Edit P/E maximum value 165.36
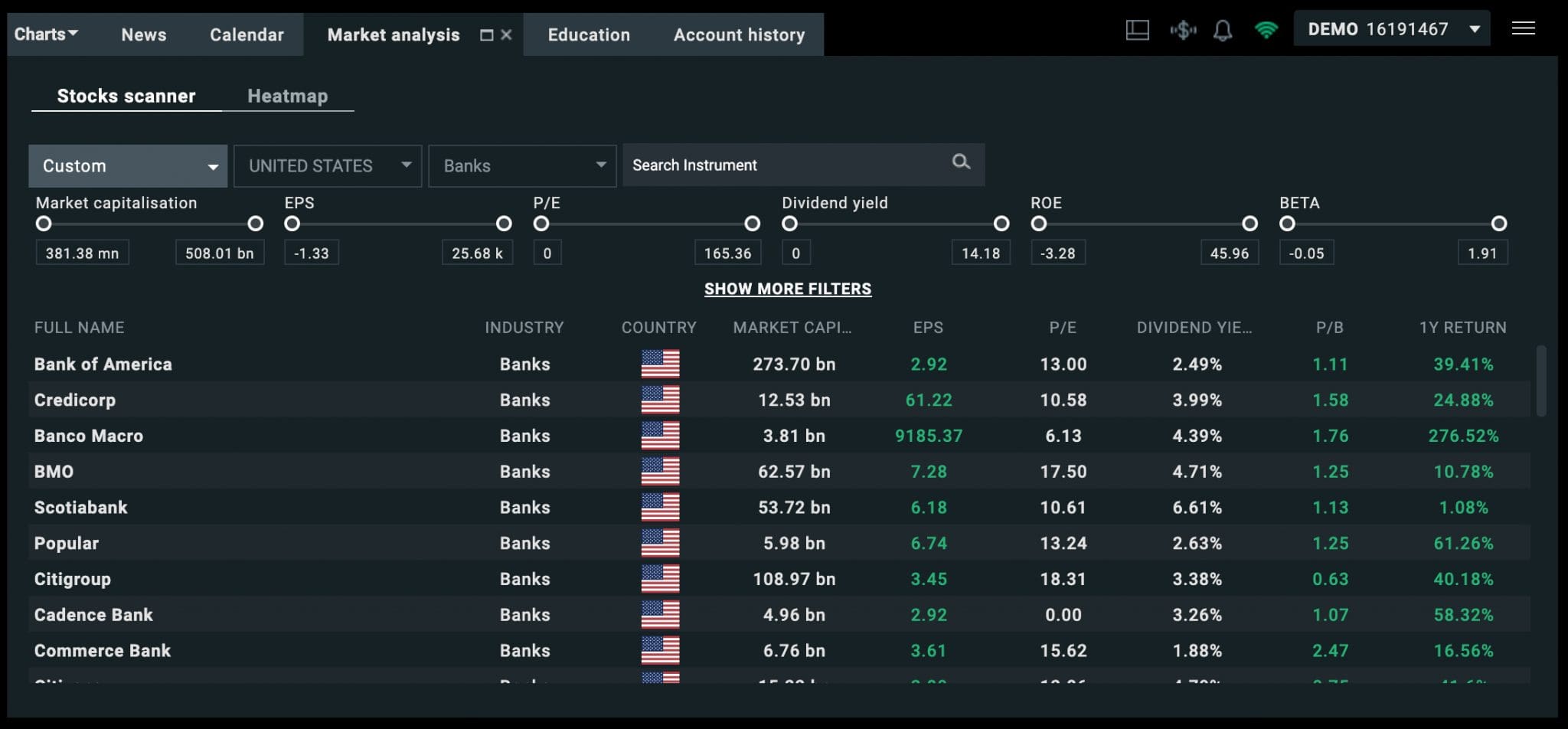 727,253
